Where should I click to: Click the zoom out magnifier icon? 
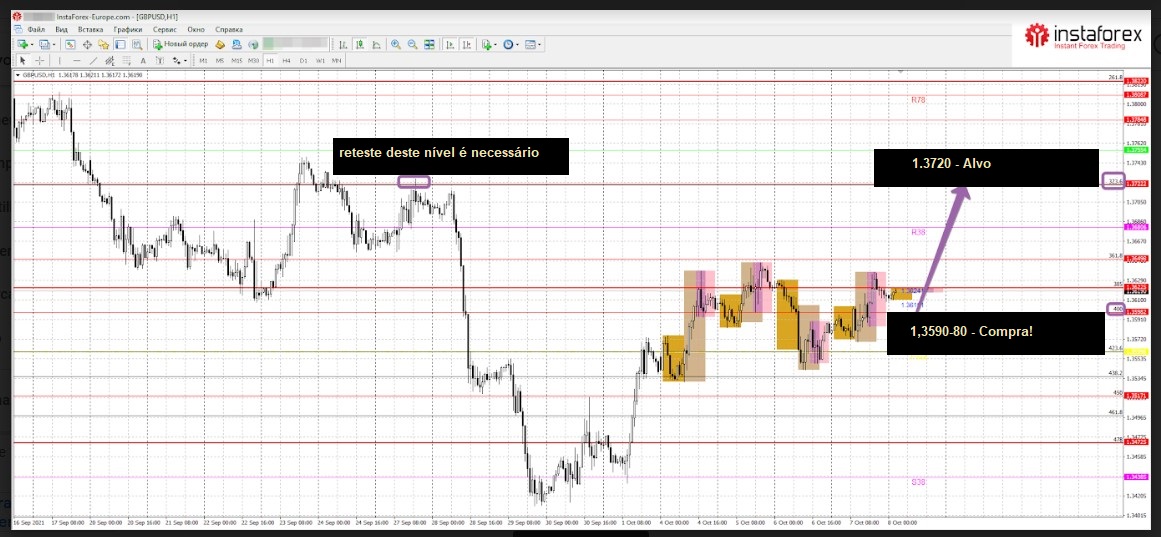pos(412,45)
